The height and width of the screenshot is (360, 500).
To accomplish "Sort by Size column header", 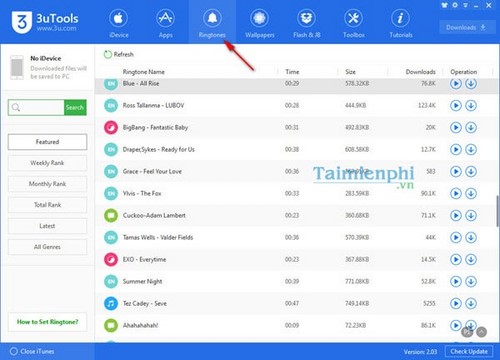I will pyautogui.click(x=350, y=72).
